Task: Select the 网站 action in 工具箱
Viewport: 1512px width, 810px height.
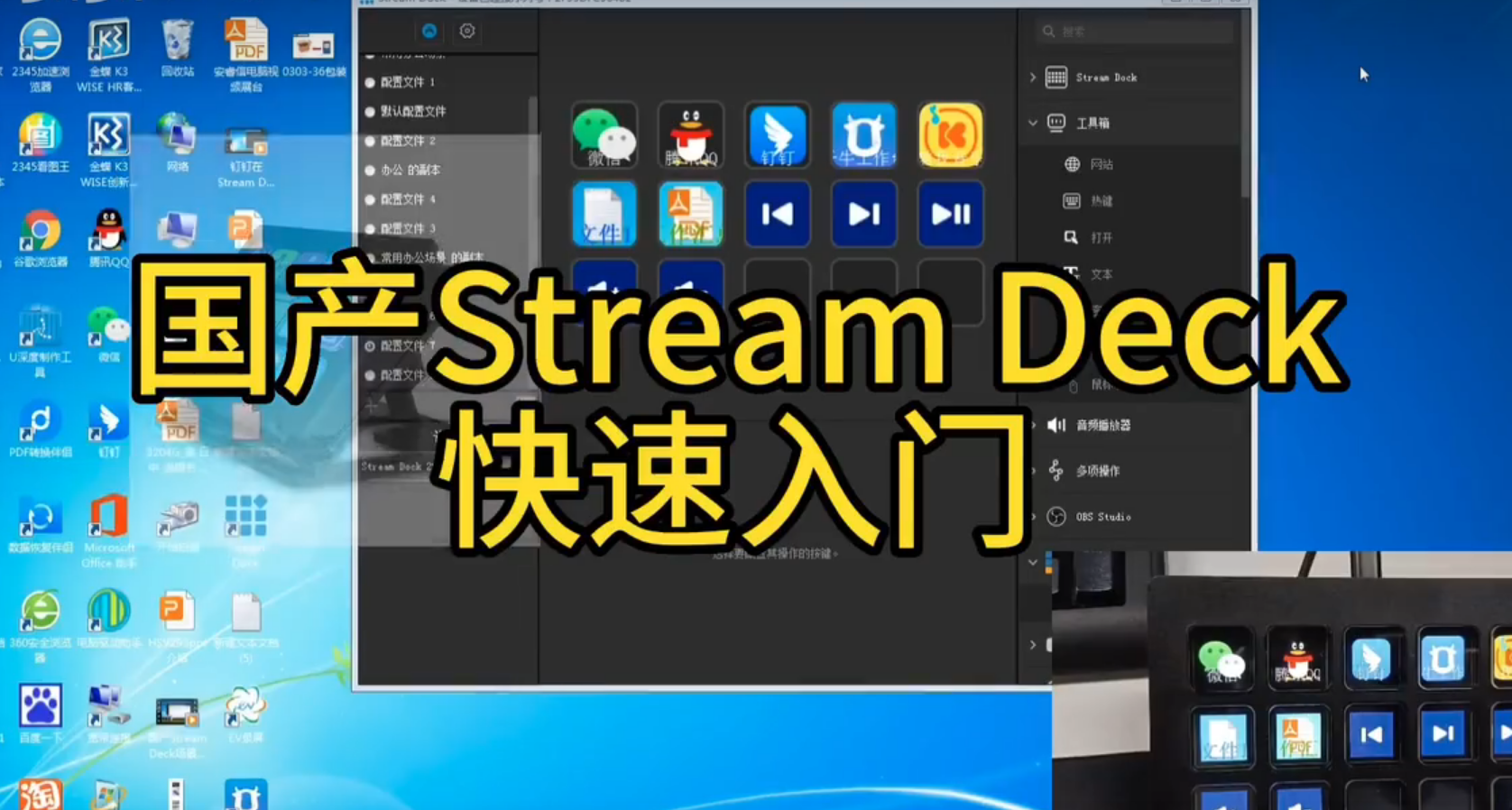Action: pyautogui.click(x=1090, y=164)
